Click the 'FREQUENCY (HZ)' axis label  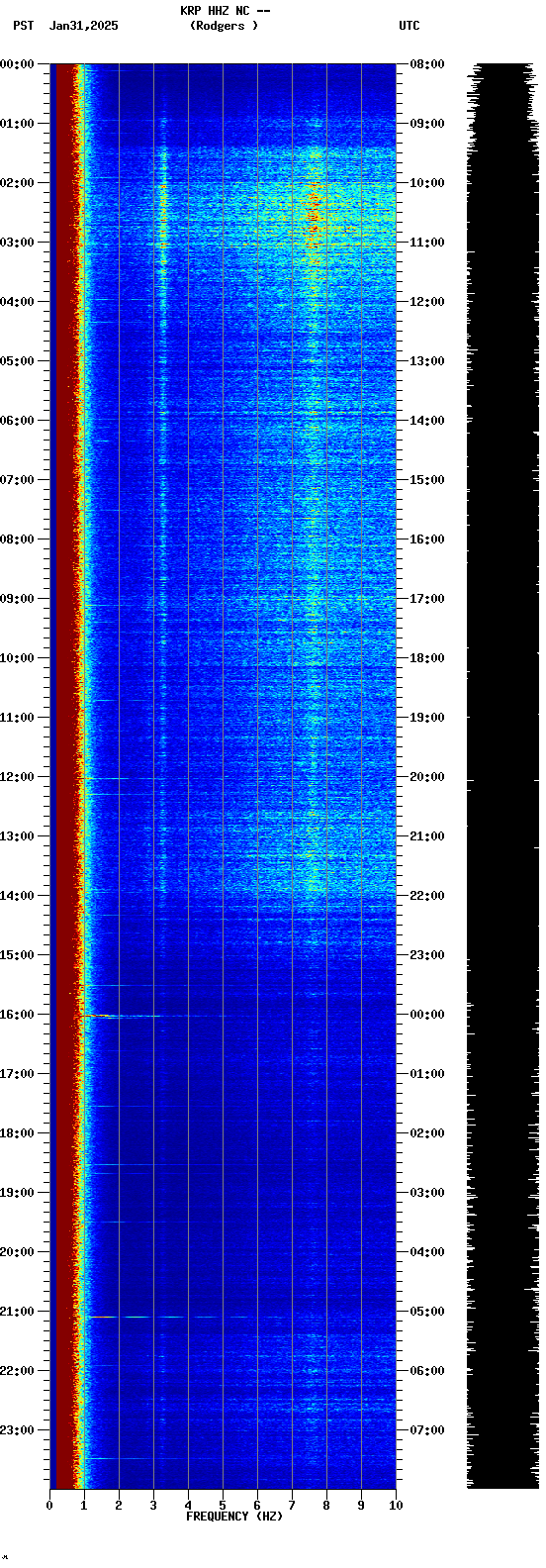coord(234,1517)
